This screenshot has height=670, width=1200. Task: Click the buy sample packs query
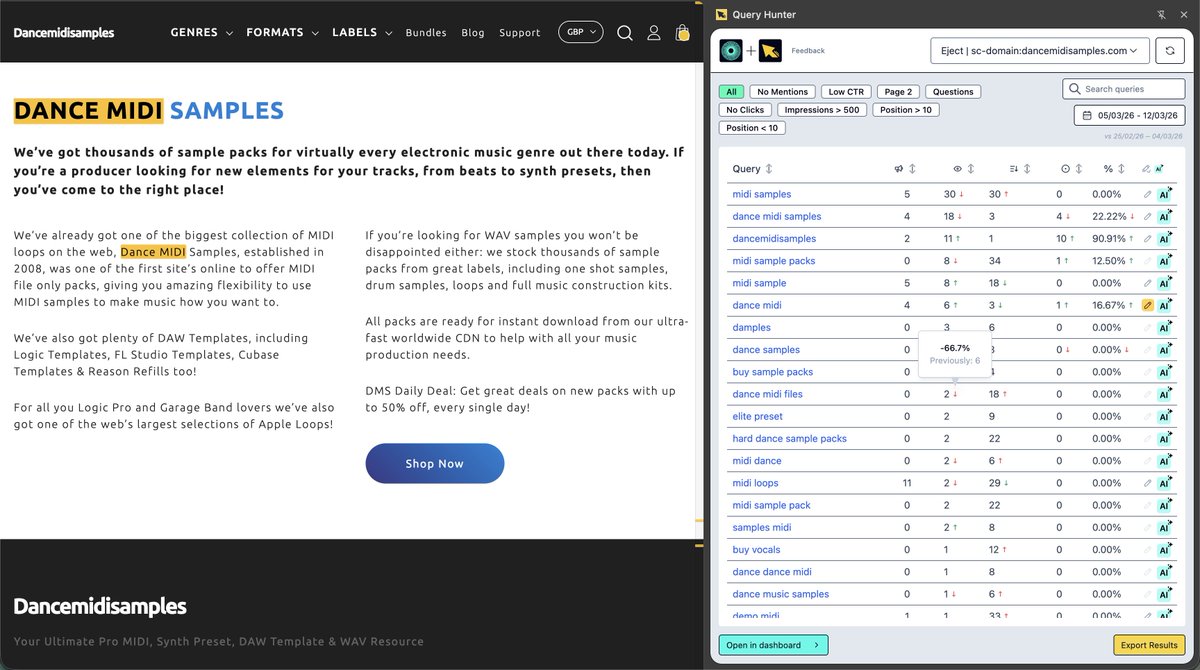pos(773,372)
